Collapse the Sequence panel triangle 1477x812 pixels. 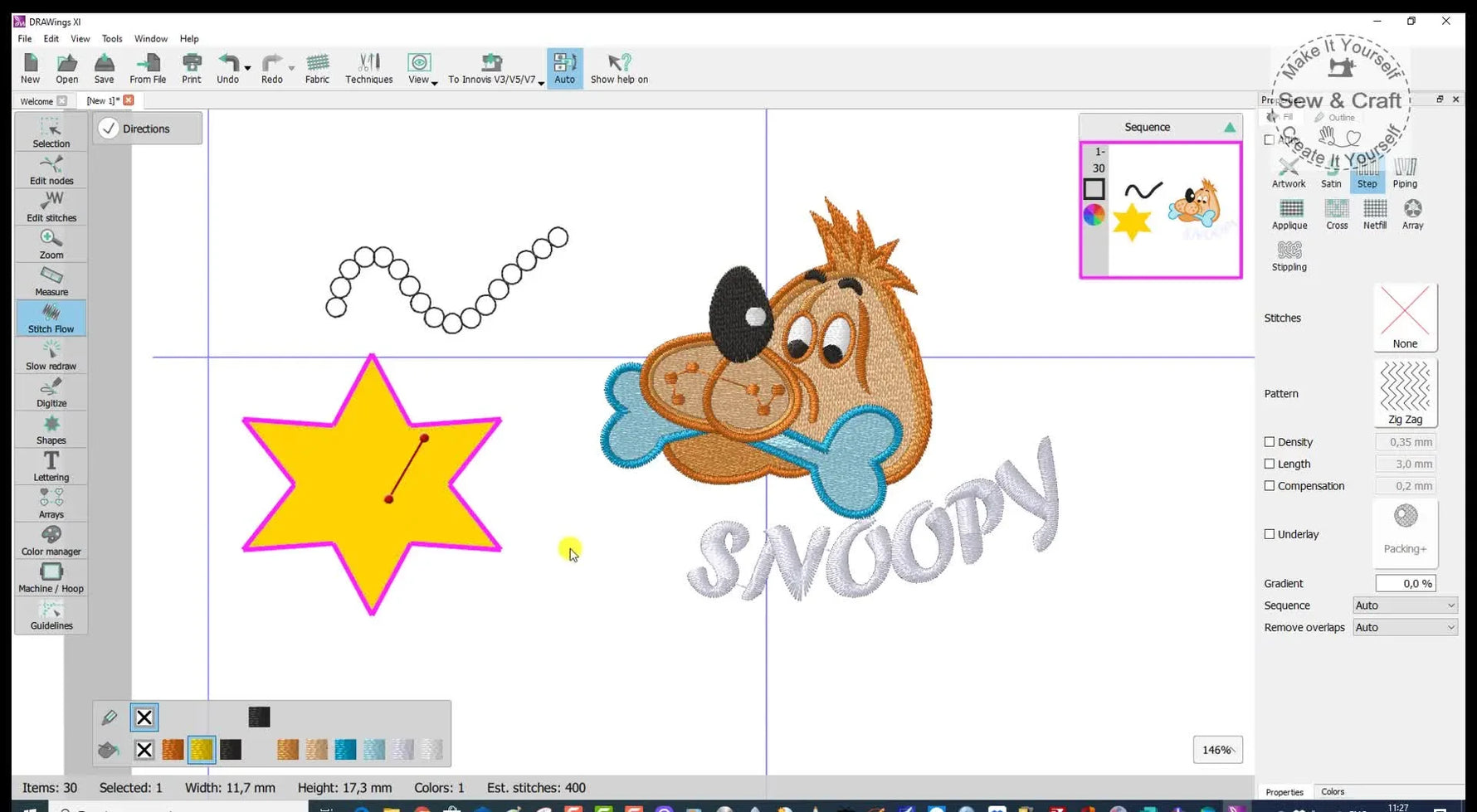pyautogui.click(x=1229, y=126)
